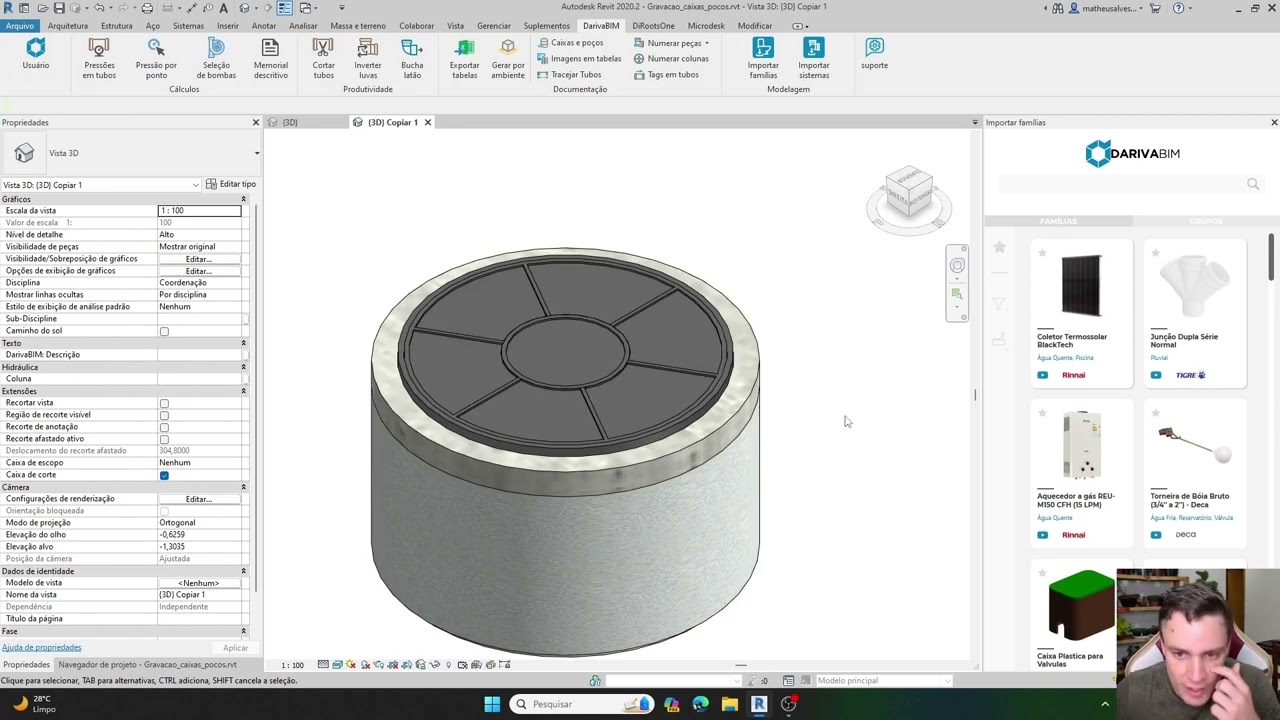
Task: Click the Pressão por ponto tool
Action: click(x=156, y=58)
